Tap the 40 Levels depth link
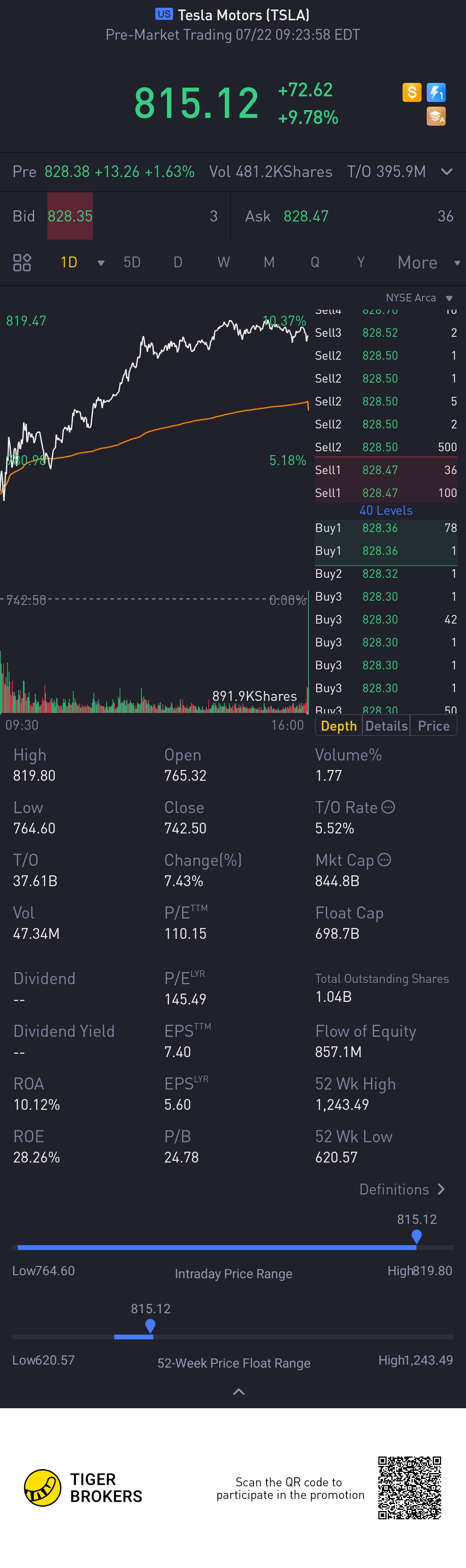466x1568 pixels. (x=386, y=510)
